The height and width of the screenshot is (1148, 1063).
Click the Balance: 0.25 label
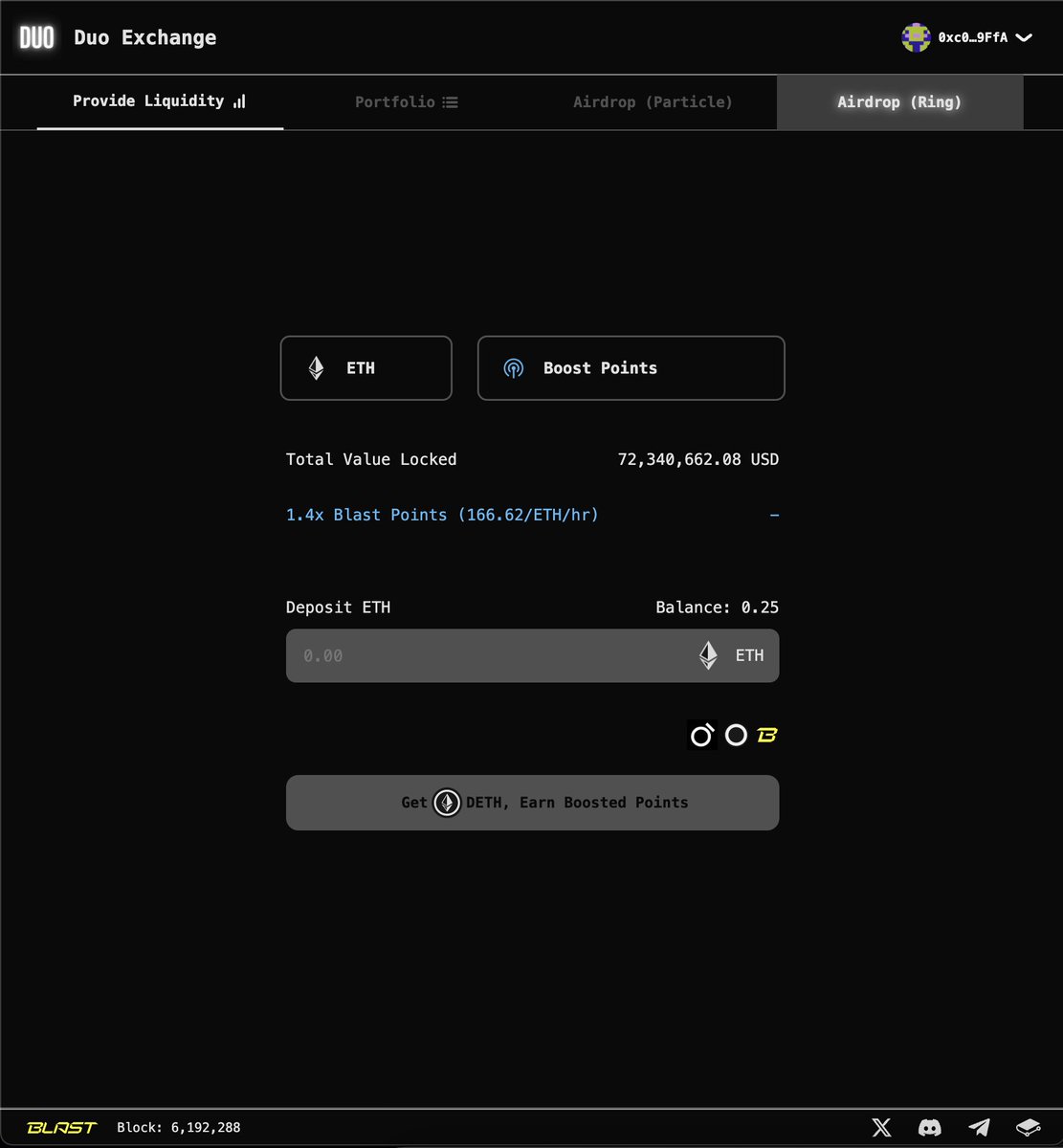click(717, 607)
